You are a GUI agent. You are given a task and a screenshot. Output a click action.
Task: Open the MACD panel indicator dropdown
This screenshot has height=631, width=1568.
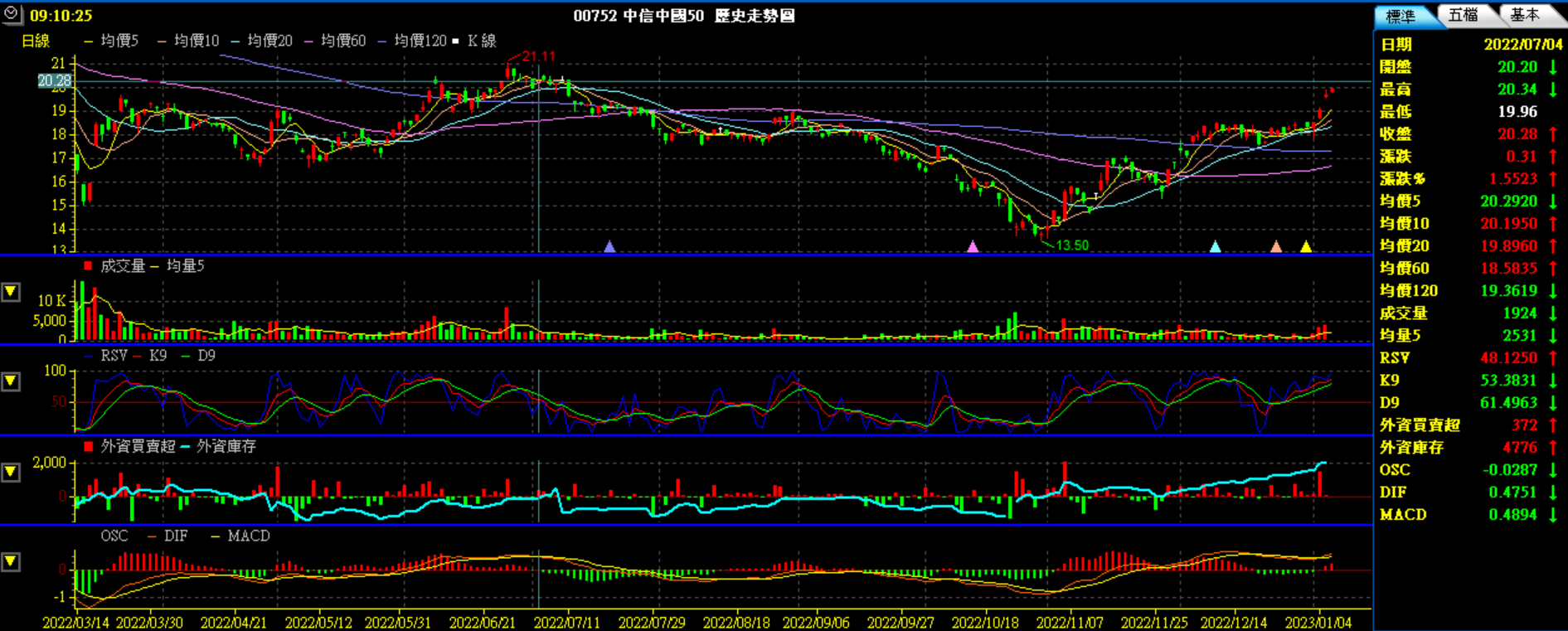pos(11,562)
